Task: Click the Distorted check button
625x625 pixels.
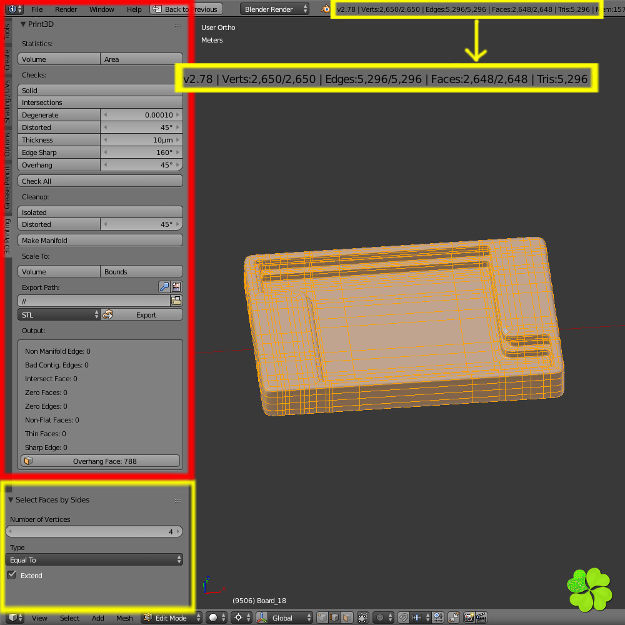Action: click(59, 127)
